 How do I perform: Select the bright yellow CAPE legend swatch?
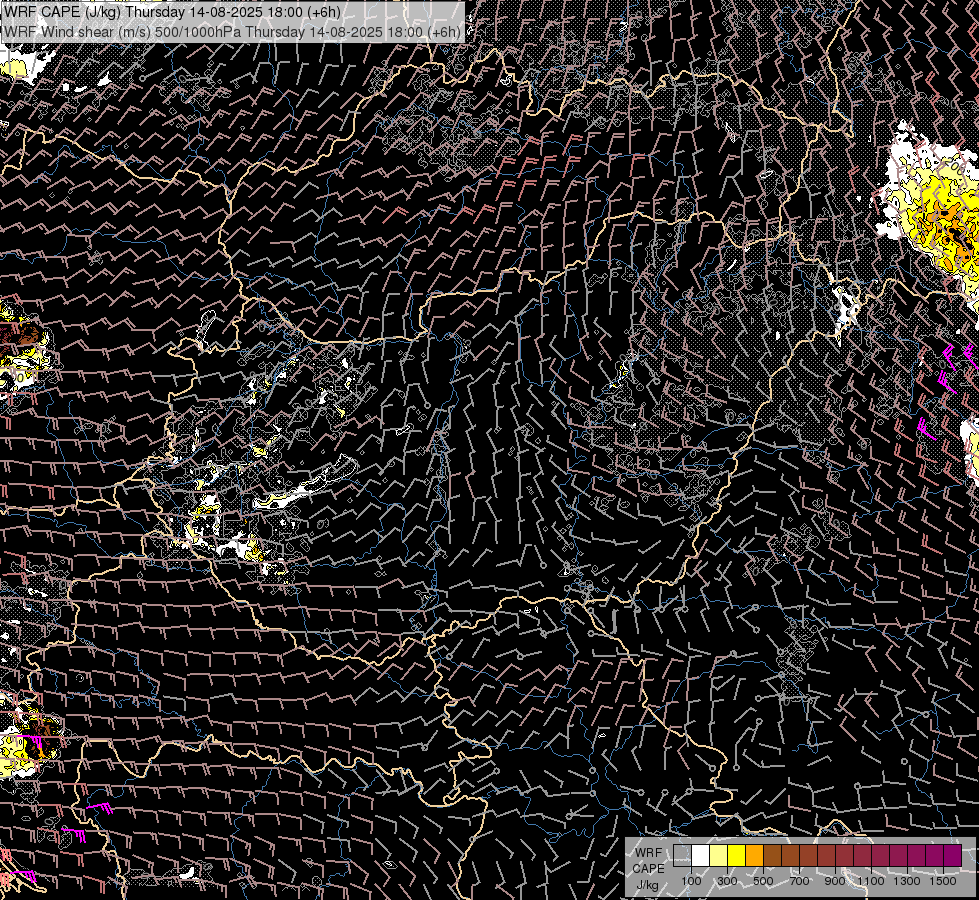[x=737, y=856]
